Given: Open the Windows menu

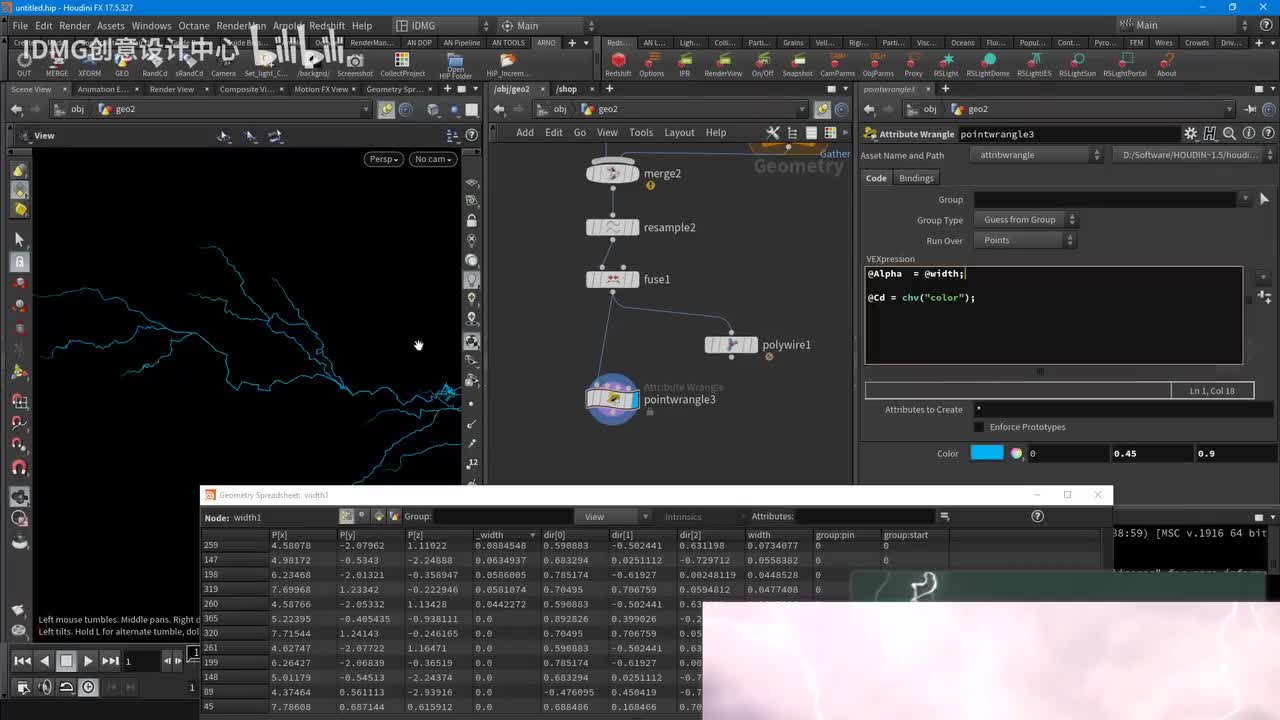Looking at the screenshot, I should [151, 26].
